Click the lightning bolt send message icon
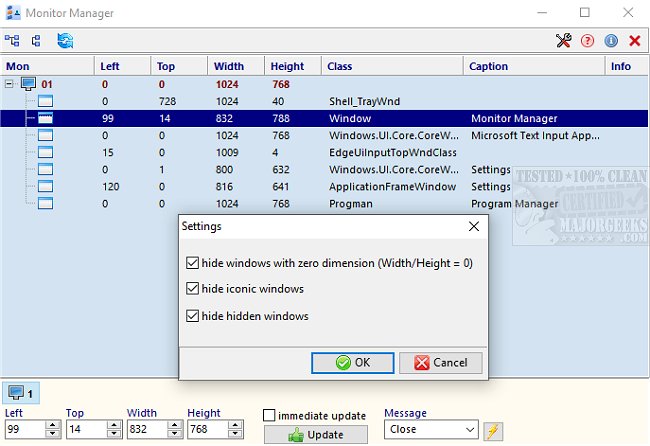Viewport: 650px width, 446px height. pyautogui.click(x=492, y=431)
